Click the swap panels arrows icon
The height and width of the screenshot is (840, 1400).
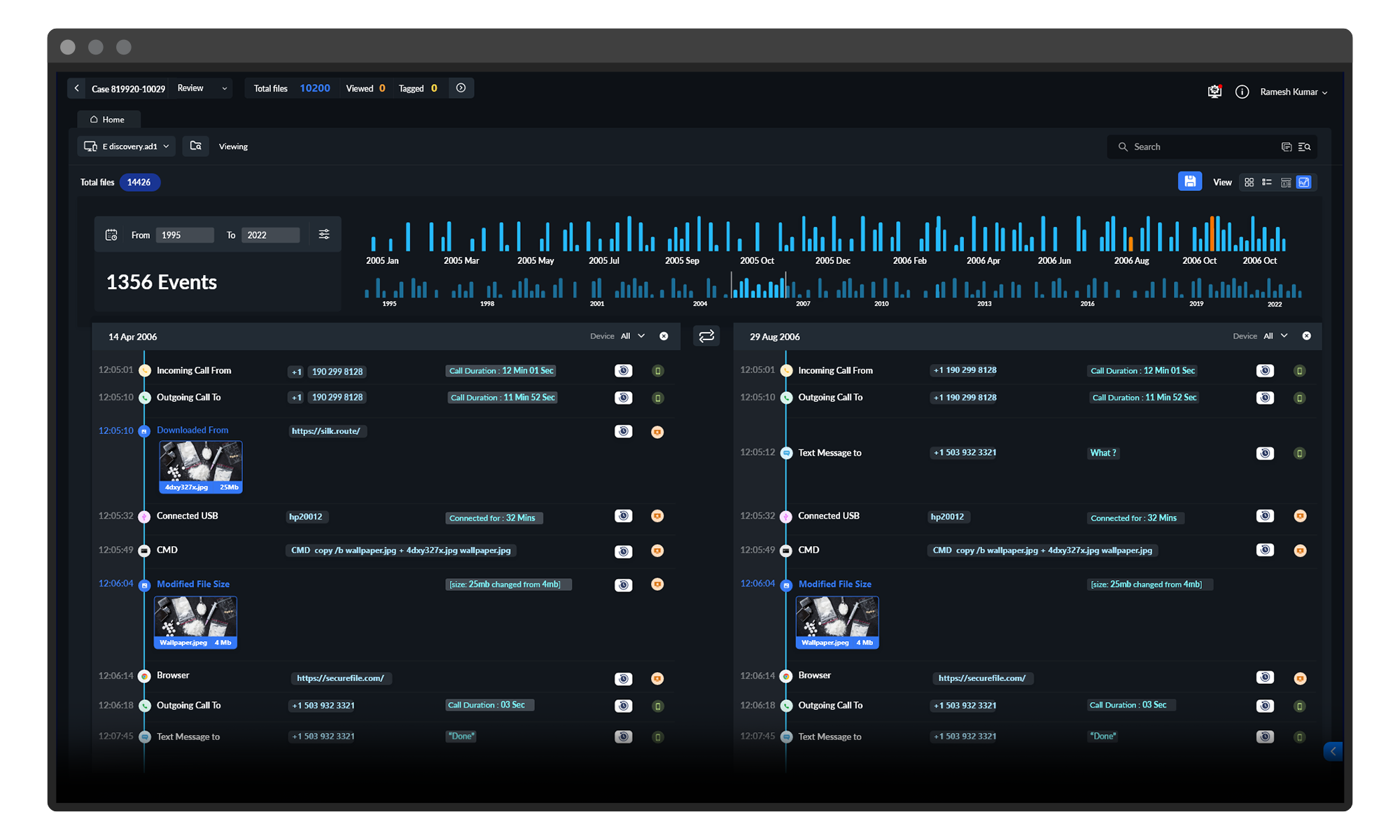[x=706, y=336]
